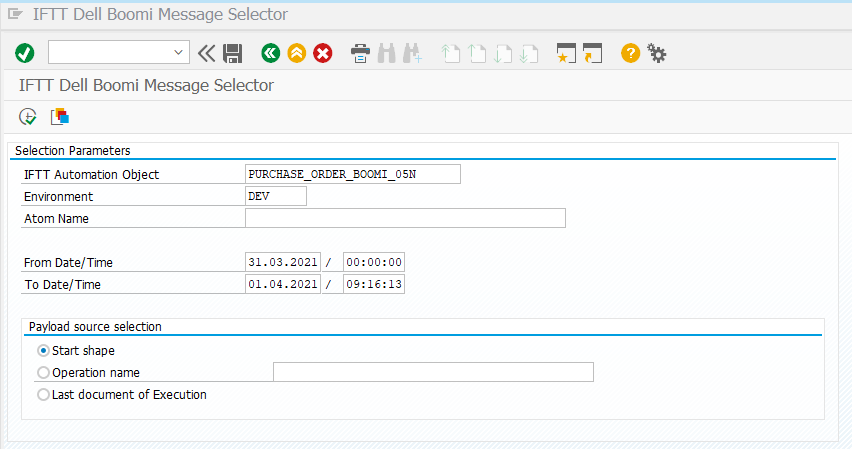Open the window menu icon in title bar

[x=15, y=15]
